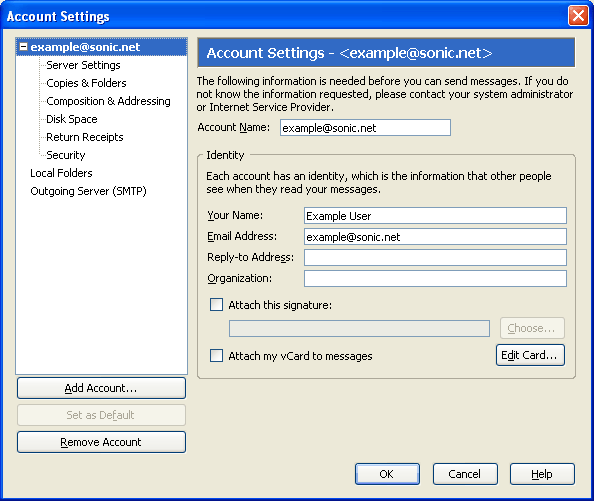Click the Email Address field
The image size is (594, 501).
[x=435, y=237]
